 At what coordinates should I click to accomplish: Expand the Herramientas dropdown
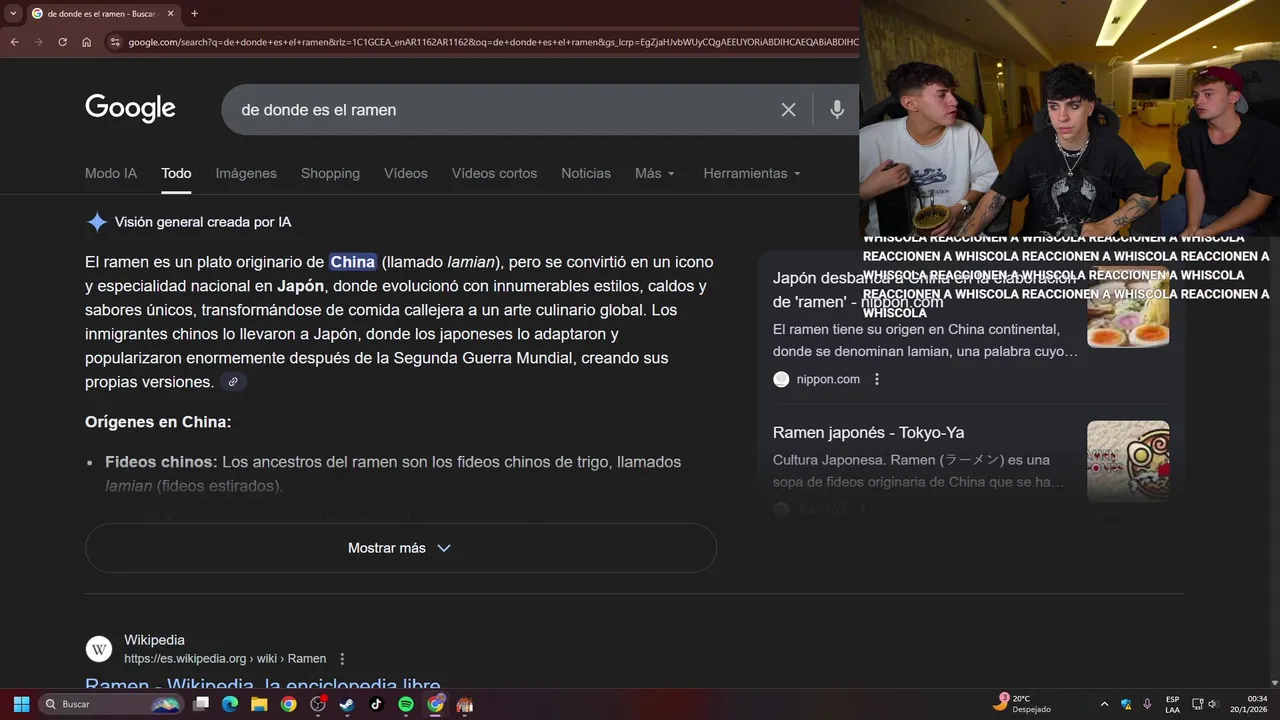point(752,173)
